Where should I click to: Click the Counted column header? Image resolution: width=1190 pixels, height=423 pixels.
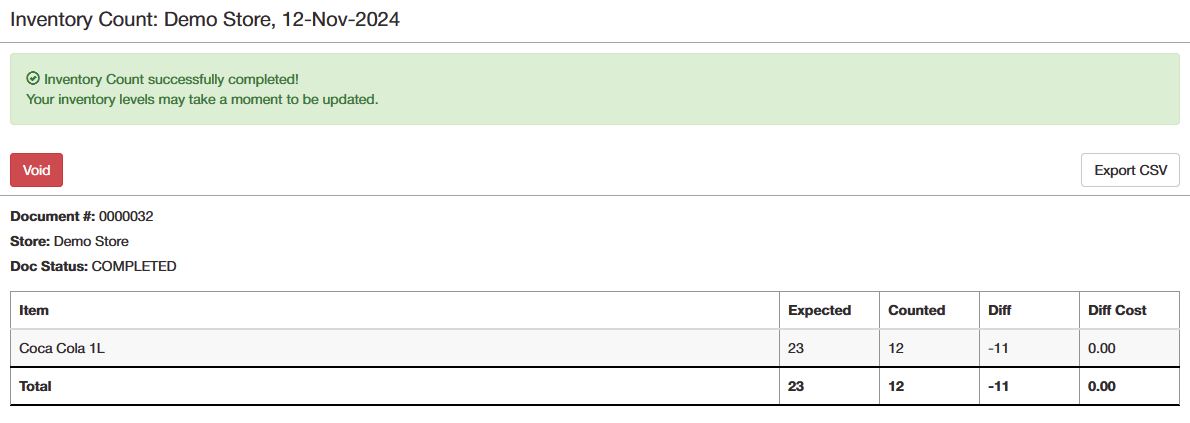point(917,310)
